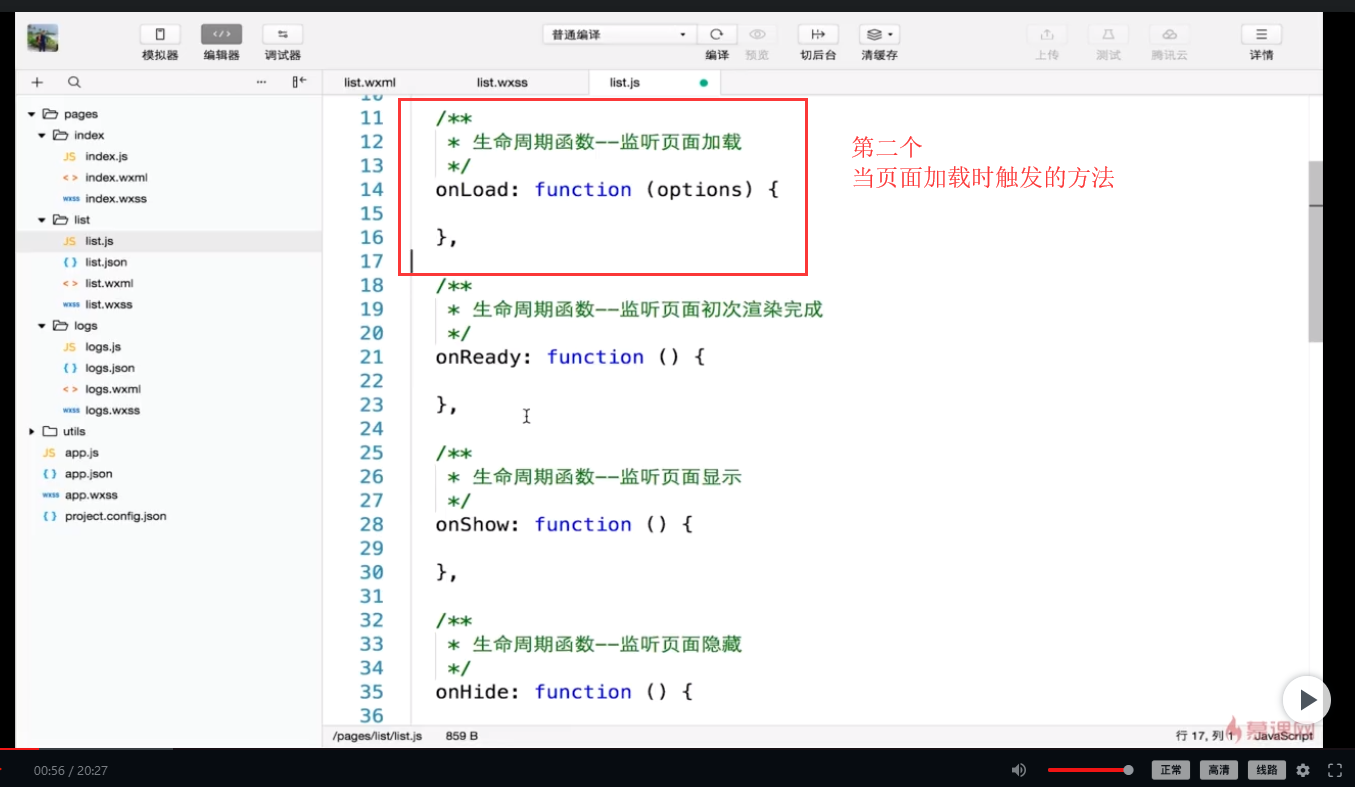Click the large video play button overlay
This screenshot has width=1355, height=787.
coord(1306,699)
